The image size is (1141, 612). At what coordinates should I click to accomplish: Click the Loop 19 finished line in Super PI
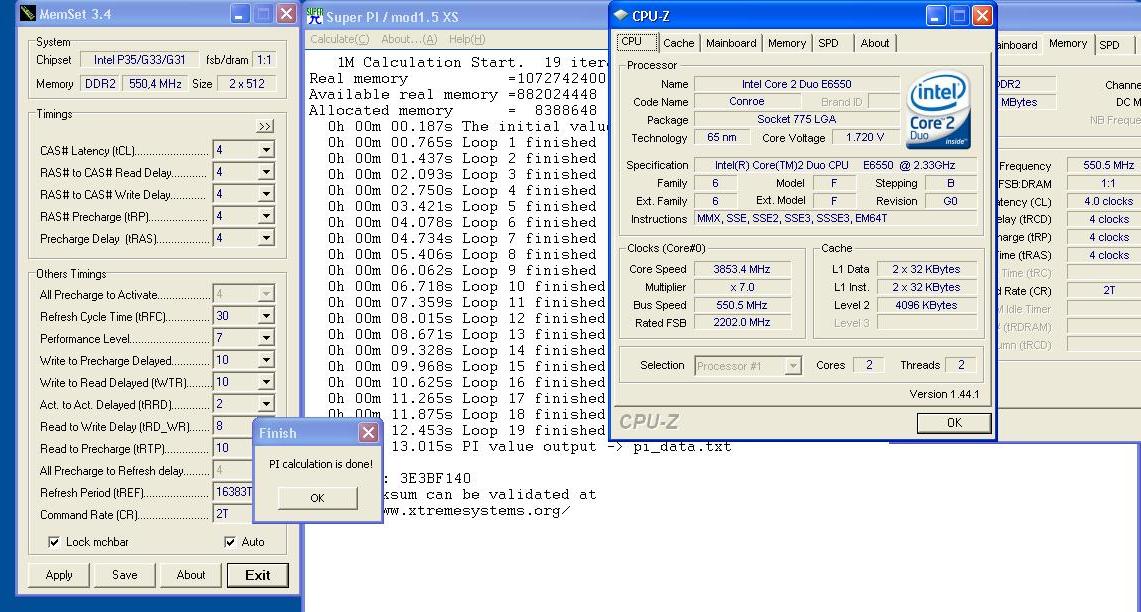498,430
